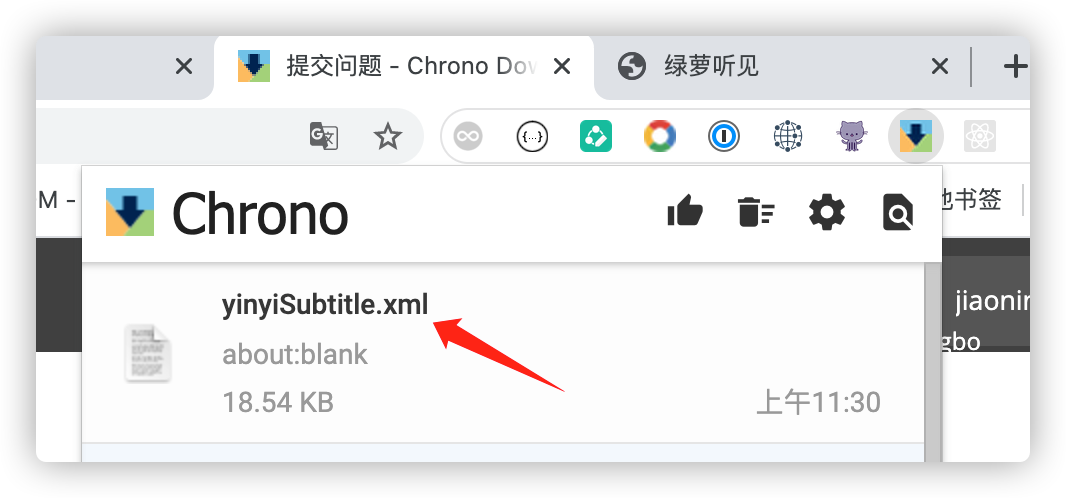Open a new tab with the plus button

click(x=1015, y=67)
